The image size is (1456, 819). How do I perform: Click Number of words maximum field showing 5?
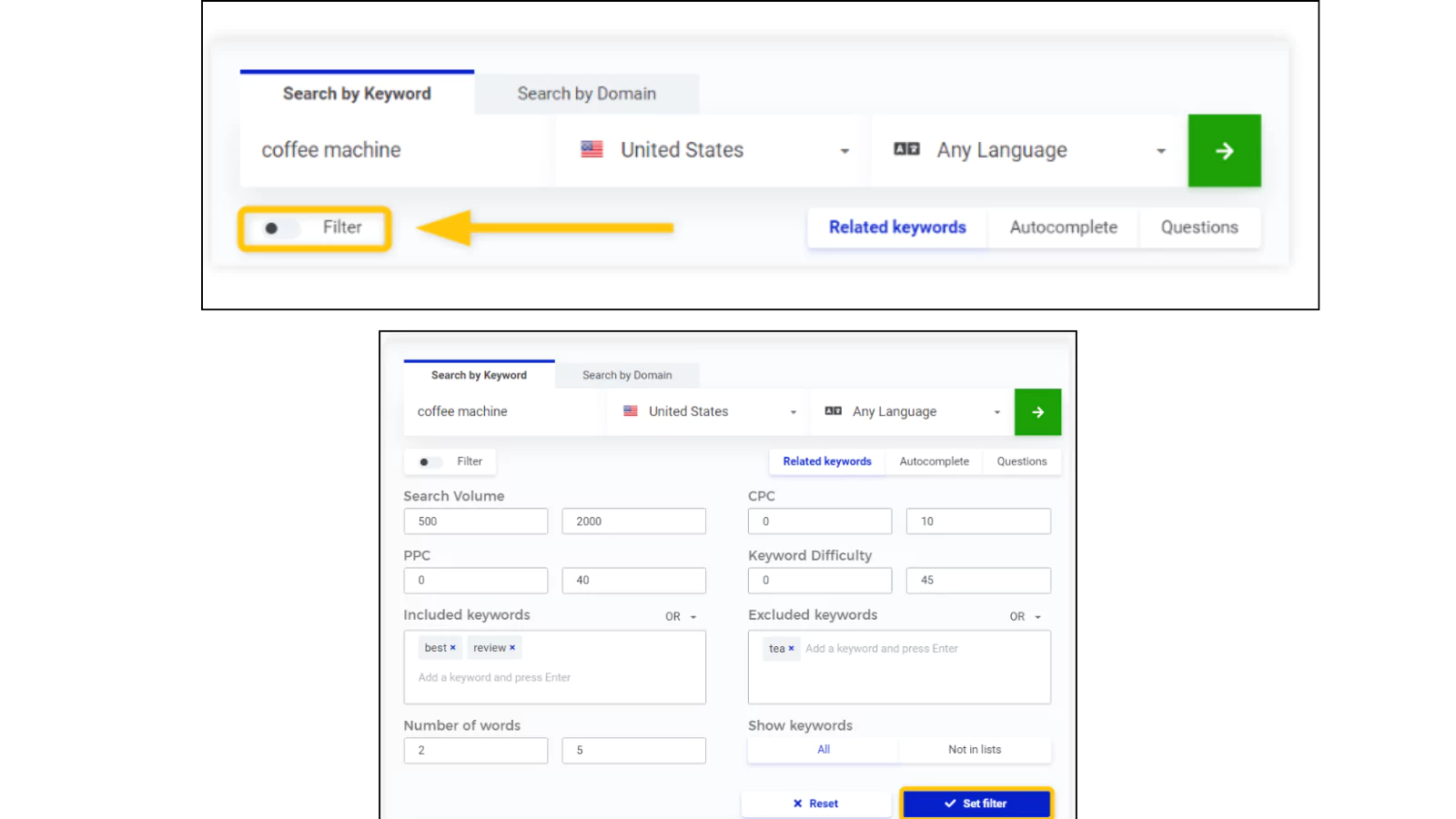pos(634,751)
